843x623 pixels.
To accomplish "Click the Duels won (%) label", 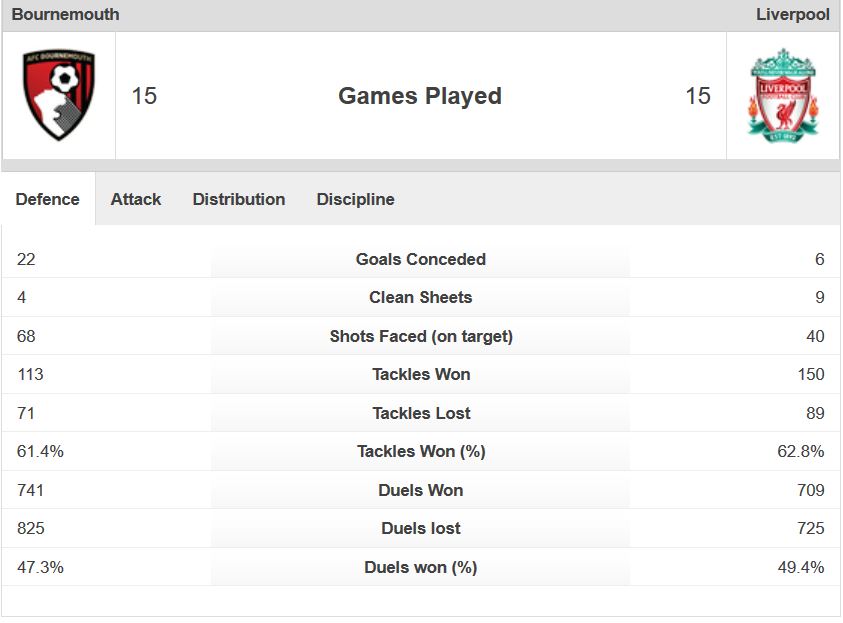I will click(x=421, y=567).
